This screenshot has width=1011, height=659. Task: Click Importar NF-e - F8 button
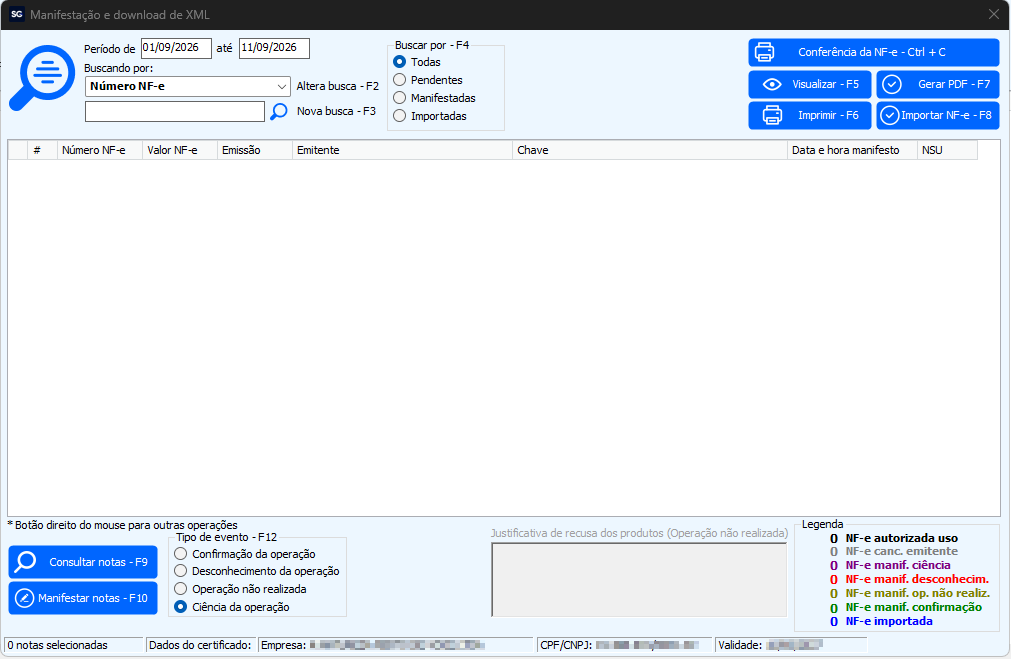coord(937,115)
